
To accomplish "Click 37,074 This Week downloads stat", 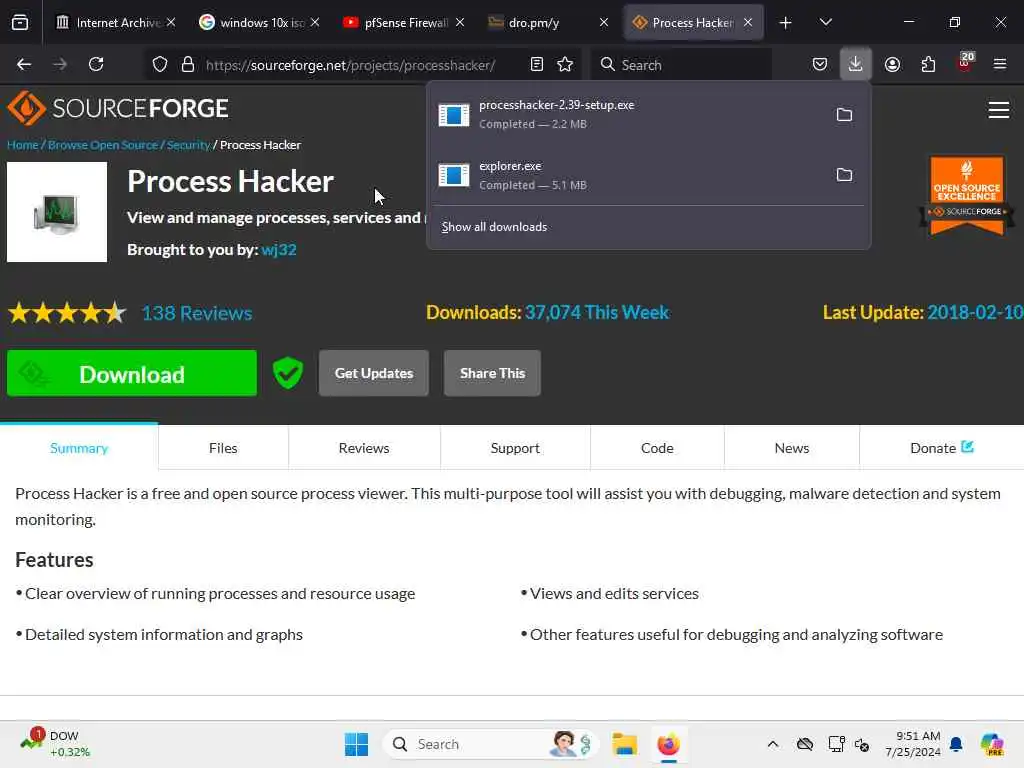I will click(597, 312).
